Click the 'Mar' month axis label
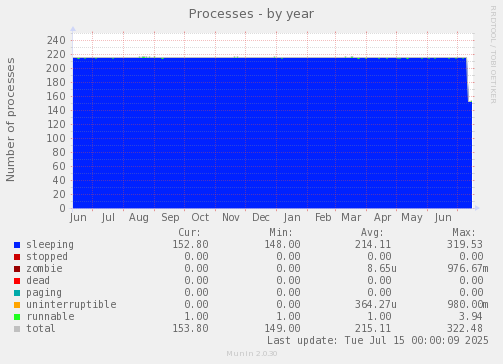The width and height of the screenshot is (503, 364). [x=351, y=218]
